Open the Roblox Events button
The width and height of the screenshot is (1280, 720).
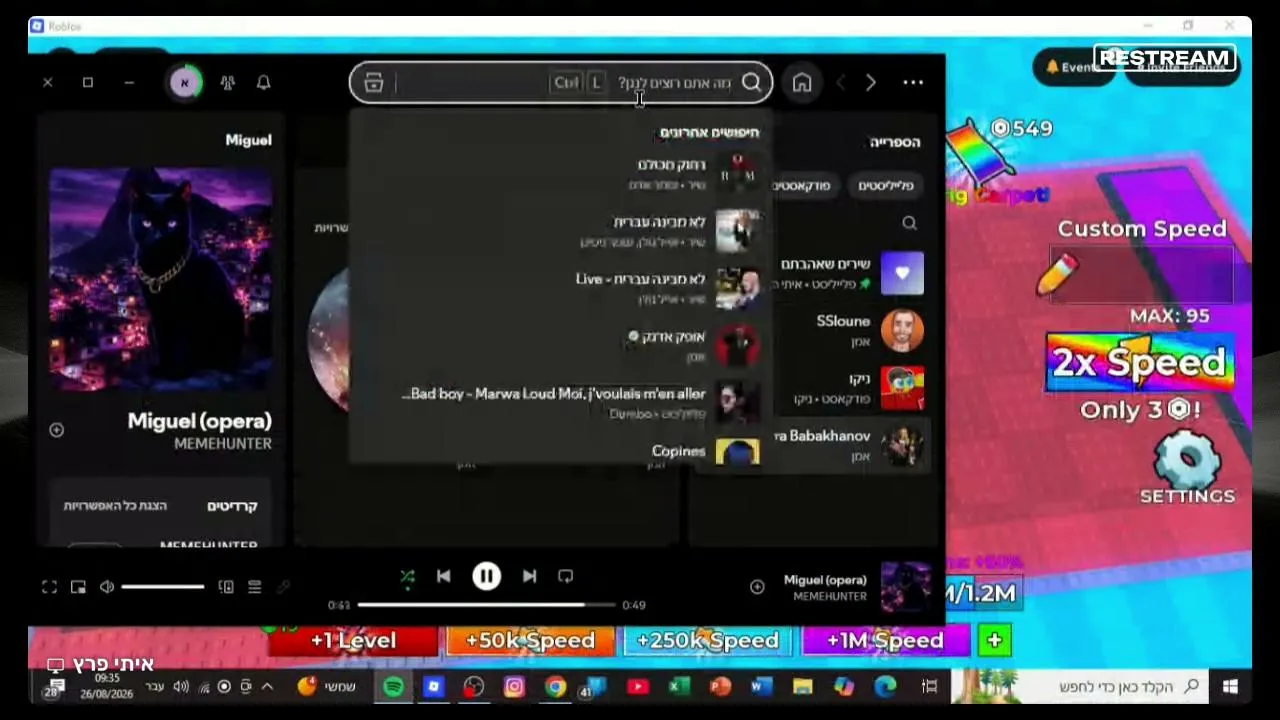pos(1073,67)
